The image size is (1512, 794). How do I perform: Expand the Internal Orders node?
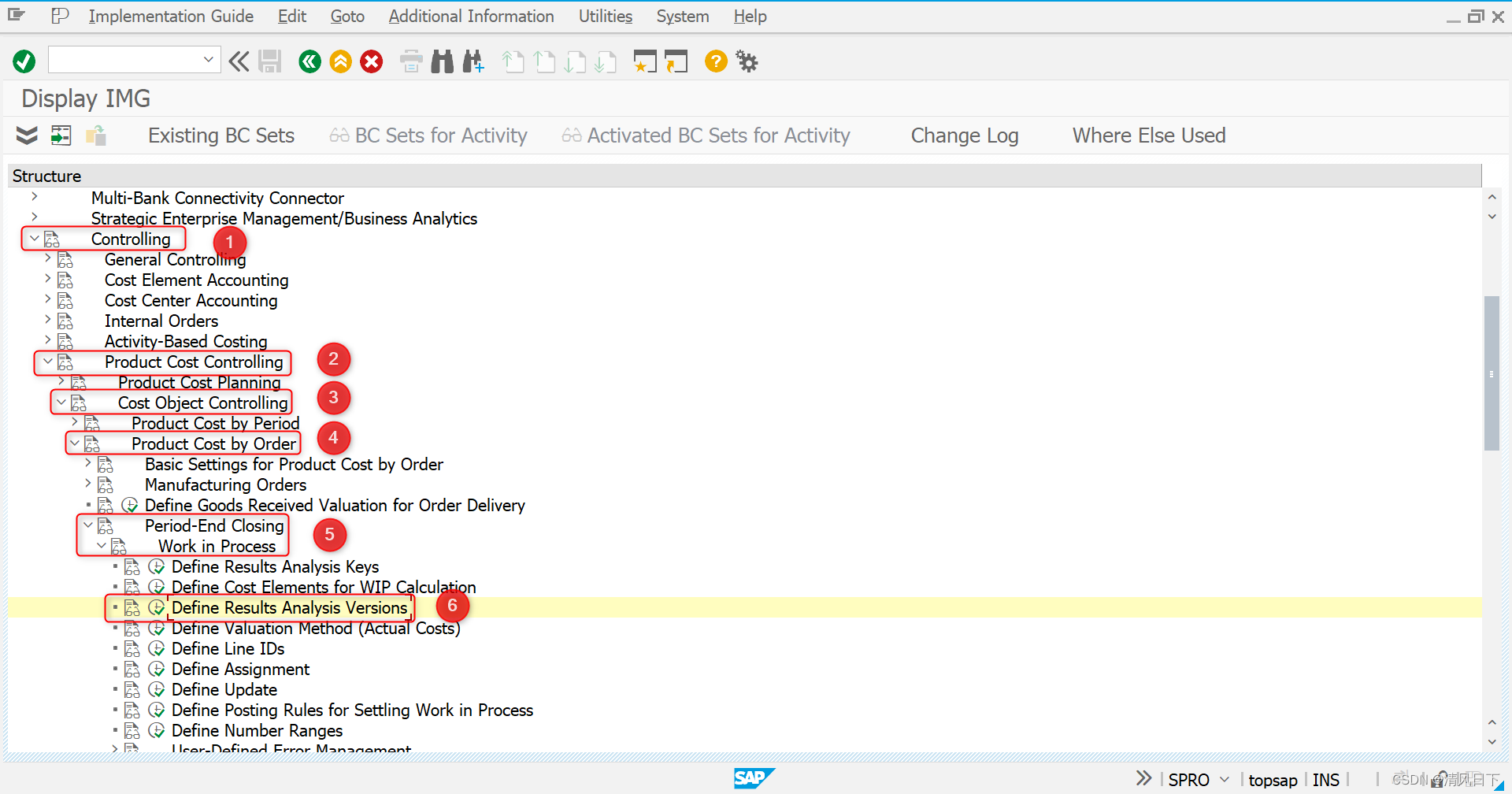[x=48, y=320]
